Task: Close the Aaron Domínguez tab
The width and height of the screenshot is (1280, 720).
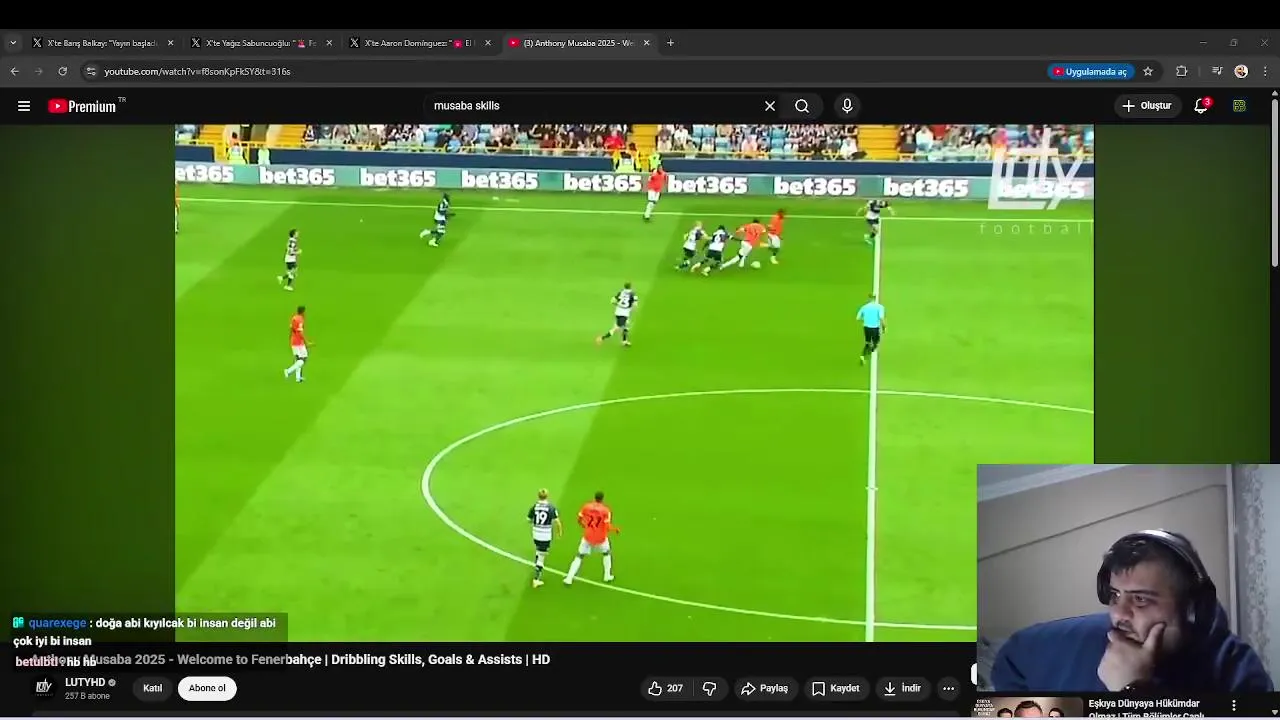Action: (488, 43)
